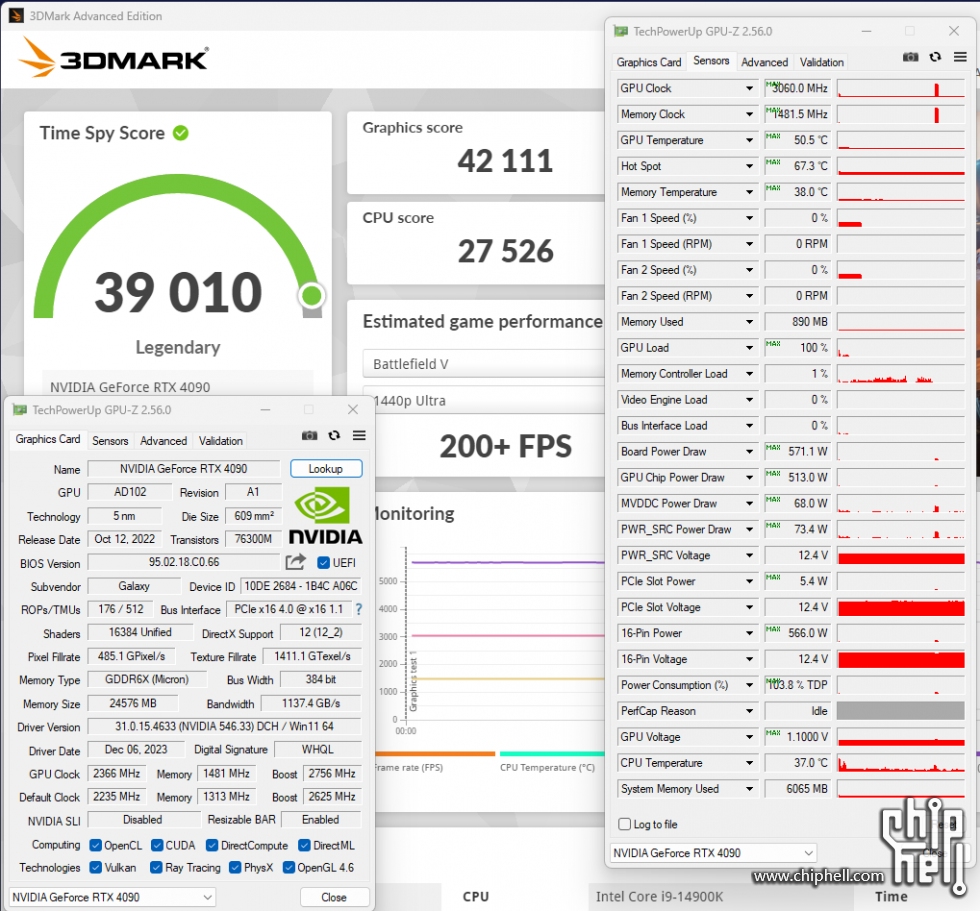Switch to Advanced tab in lower-left GPU-Z window
The image size is (980, 911).
(163, 441)
